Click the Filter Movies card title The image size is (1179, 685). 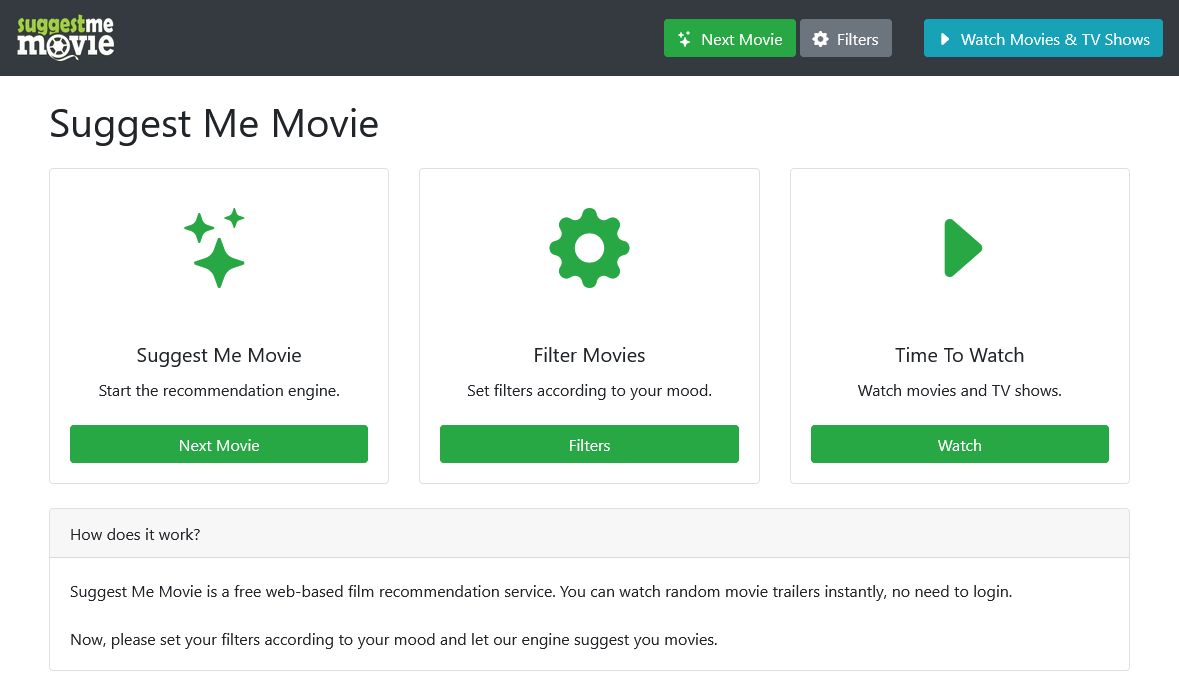point(589,355)
